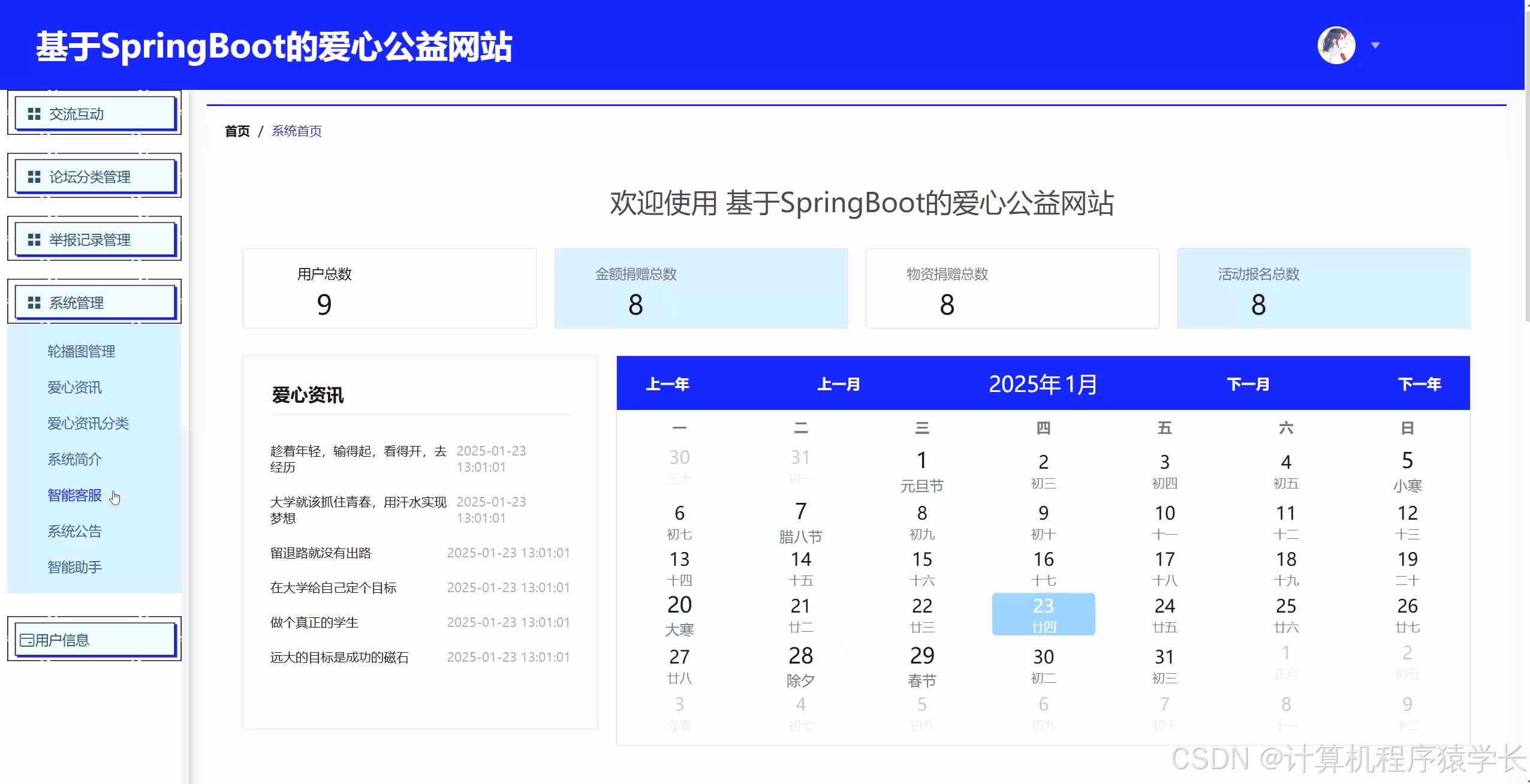Click the grid icon beside 交流互动
Image resolution: width=1530 pixels, height=784 pixels.
coord(34,114)
